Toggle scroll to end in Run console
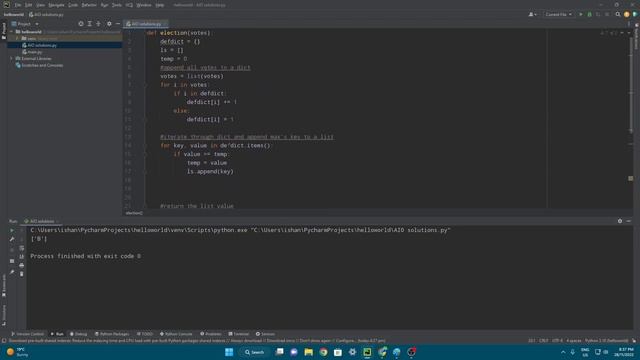This screenshot has width=640, height=360. [22, 256]
